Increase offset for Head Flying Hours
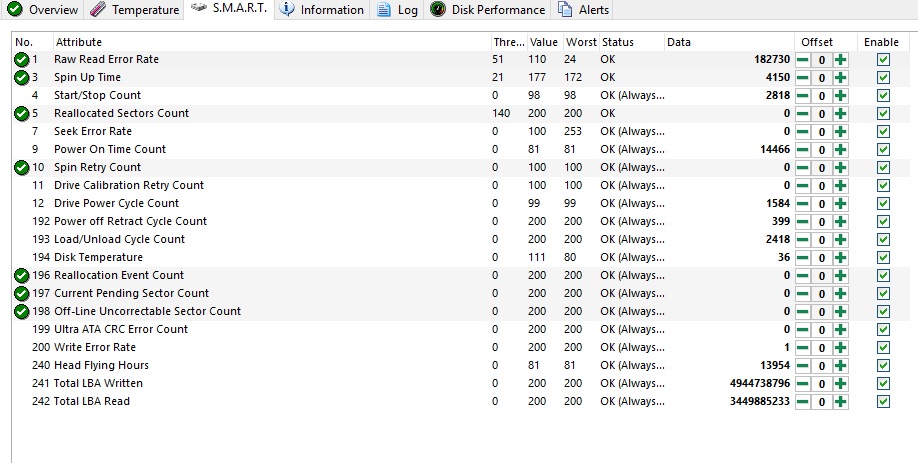 click(x=841, y=366)
